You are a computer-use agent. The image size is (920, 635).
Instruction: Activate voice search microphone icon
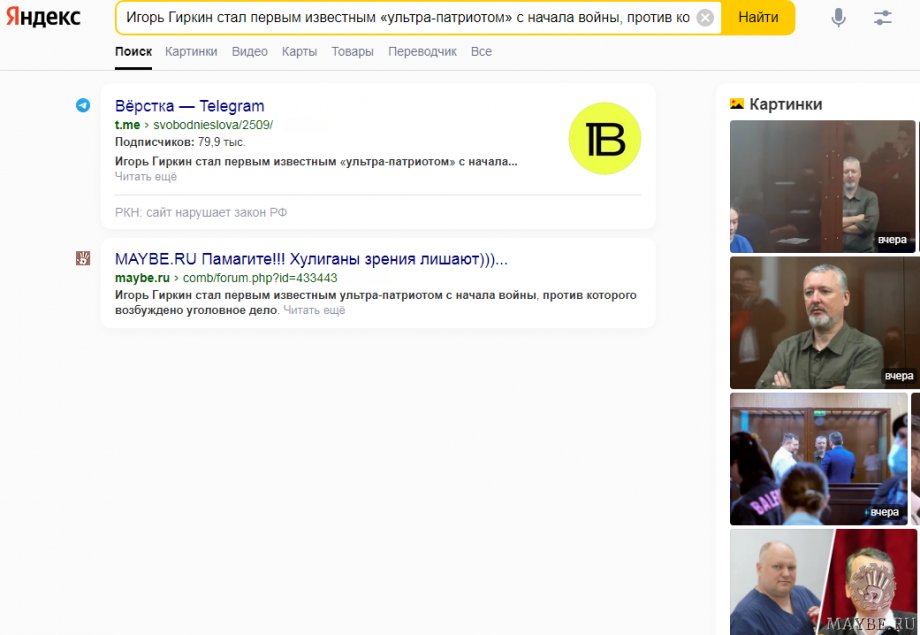pos(838,18)
